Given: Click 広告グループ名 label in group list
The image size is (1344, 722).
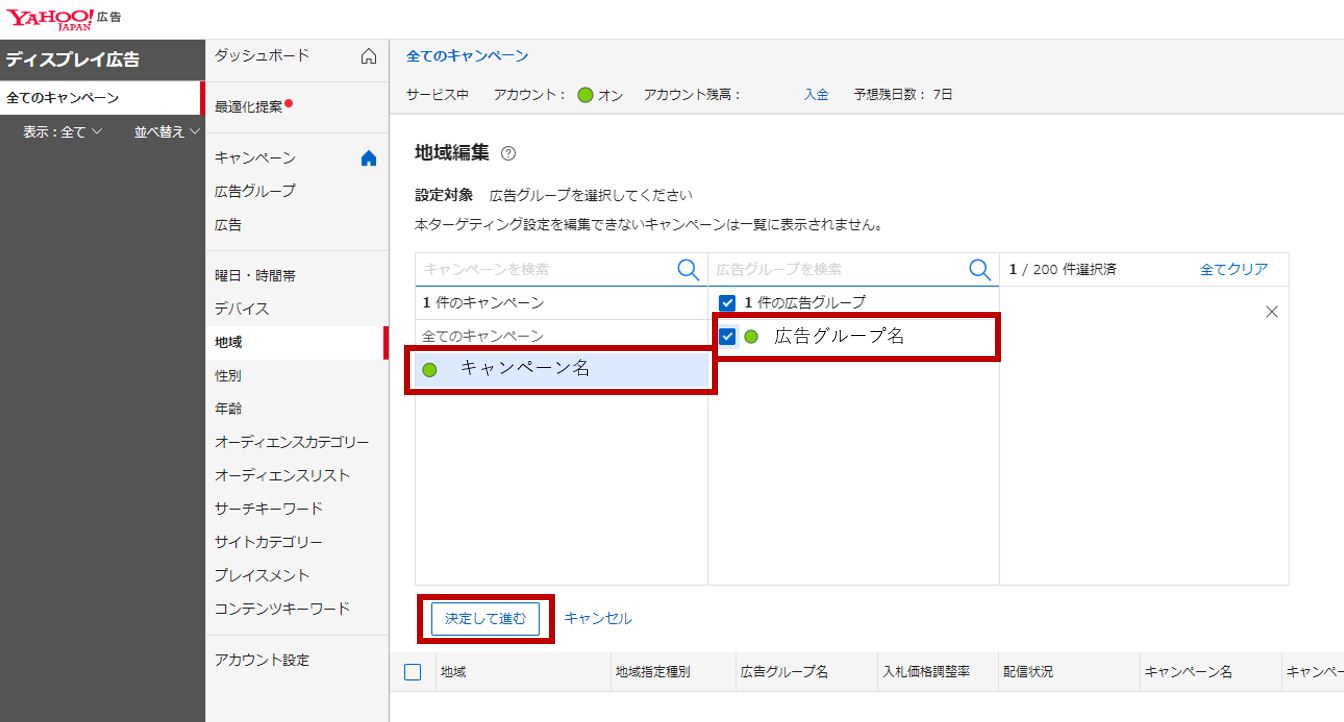Looking at the screenshot, I should coord(839,337).
